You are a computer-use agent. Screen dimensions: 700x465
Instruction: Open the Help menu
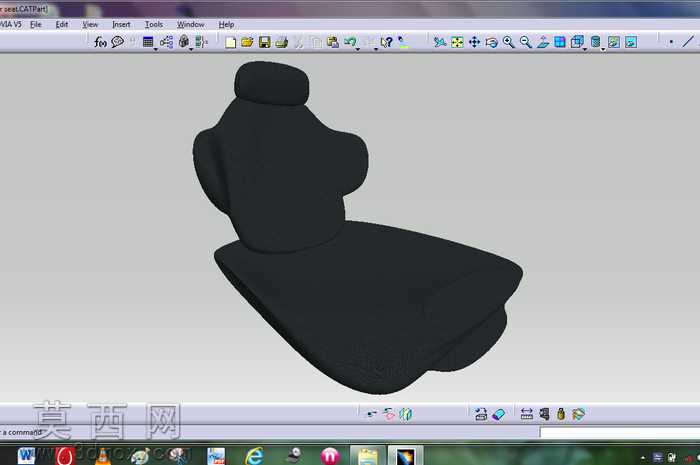226,25
